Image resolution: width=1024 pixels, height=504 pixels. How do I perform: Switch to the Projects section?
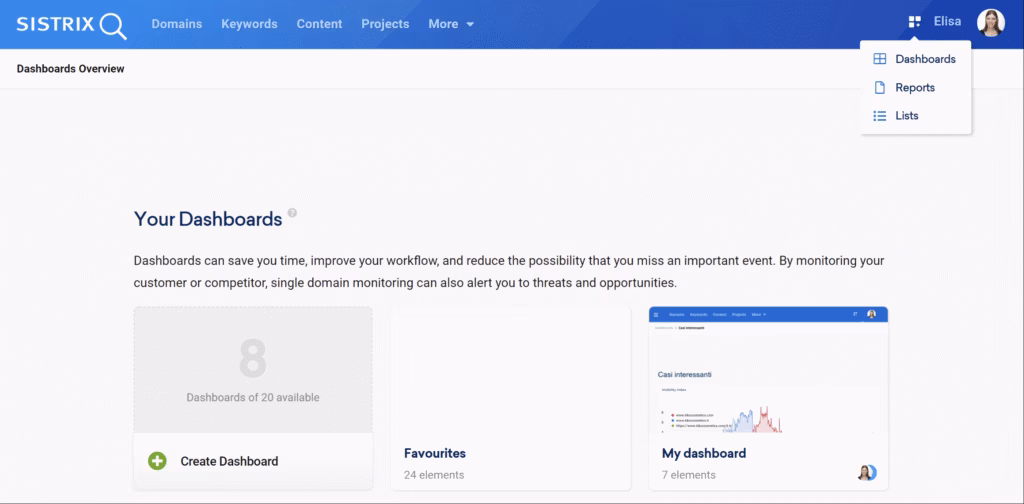[385, 24]
